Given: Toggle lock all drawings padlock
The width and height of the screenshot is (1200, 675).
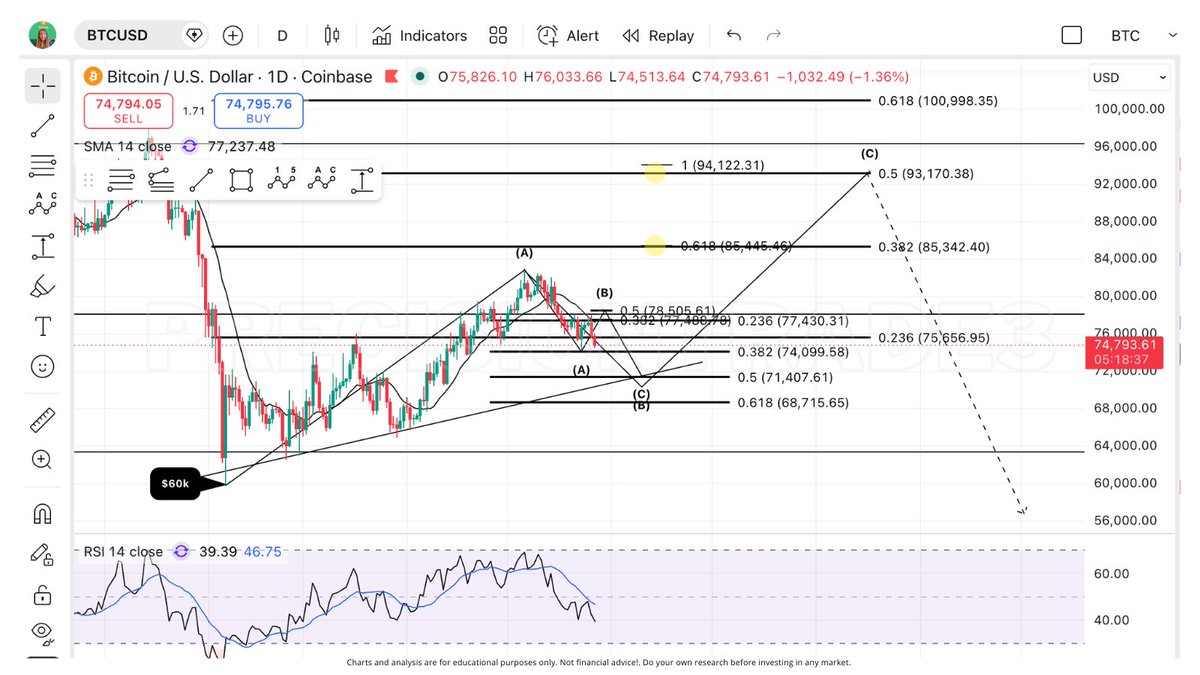Looking at the screenshot, I should 42,595.
